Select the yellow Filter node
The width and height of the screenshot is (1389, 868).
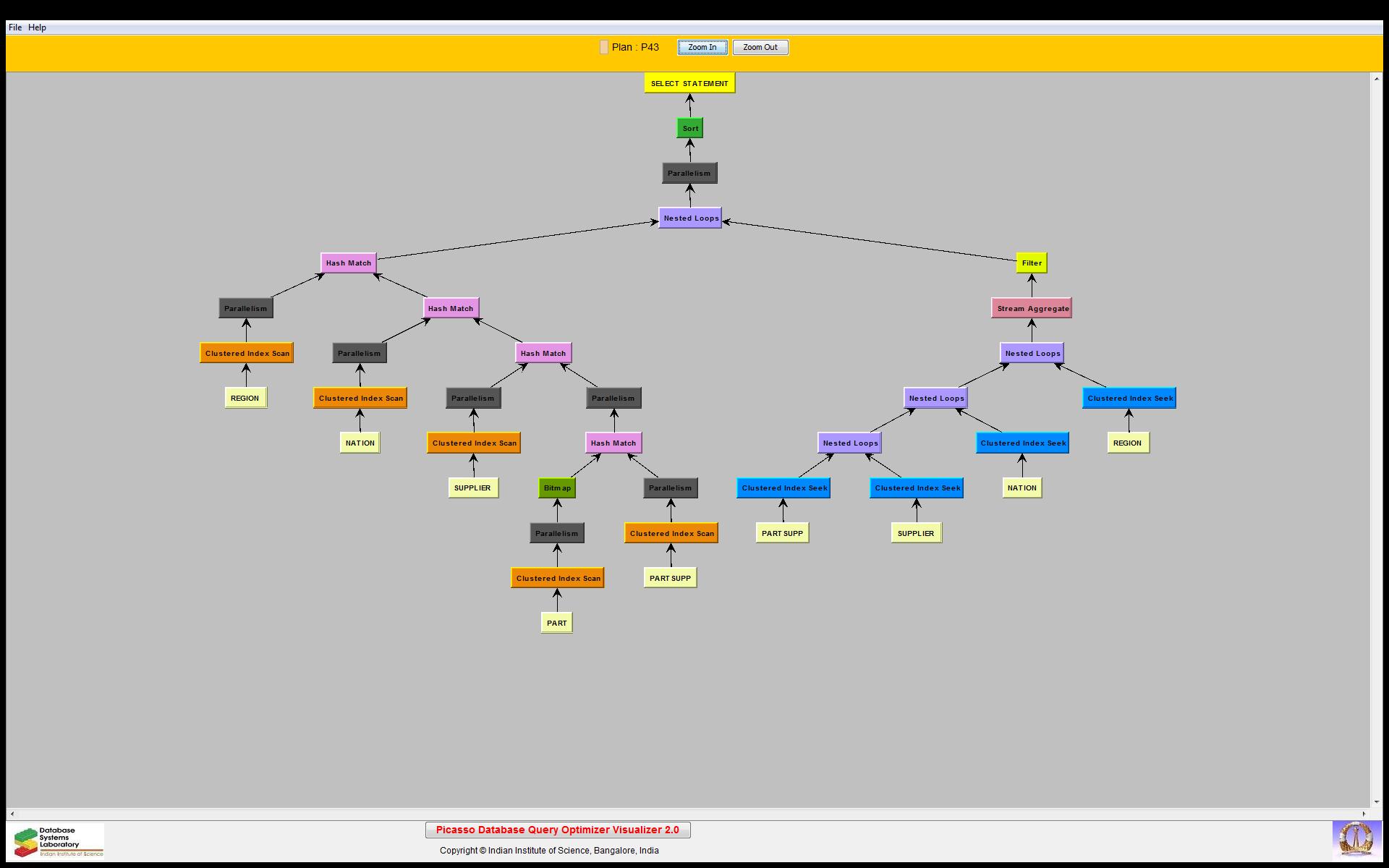(1032, 263)
